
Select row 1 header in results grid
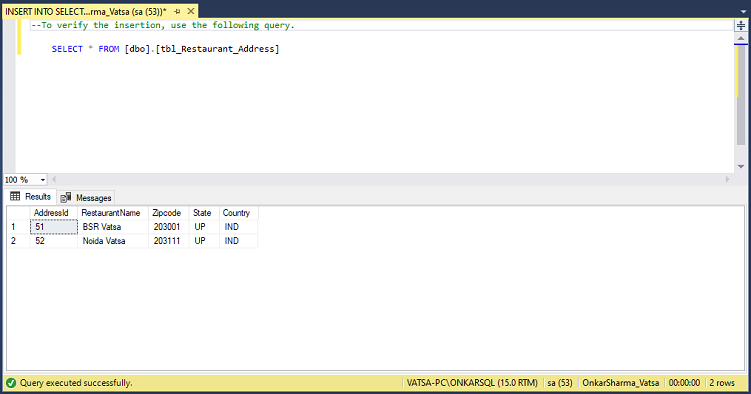pos(18,227)
